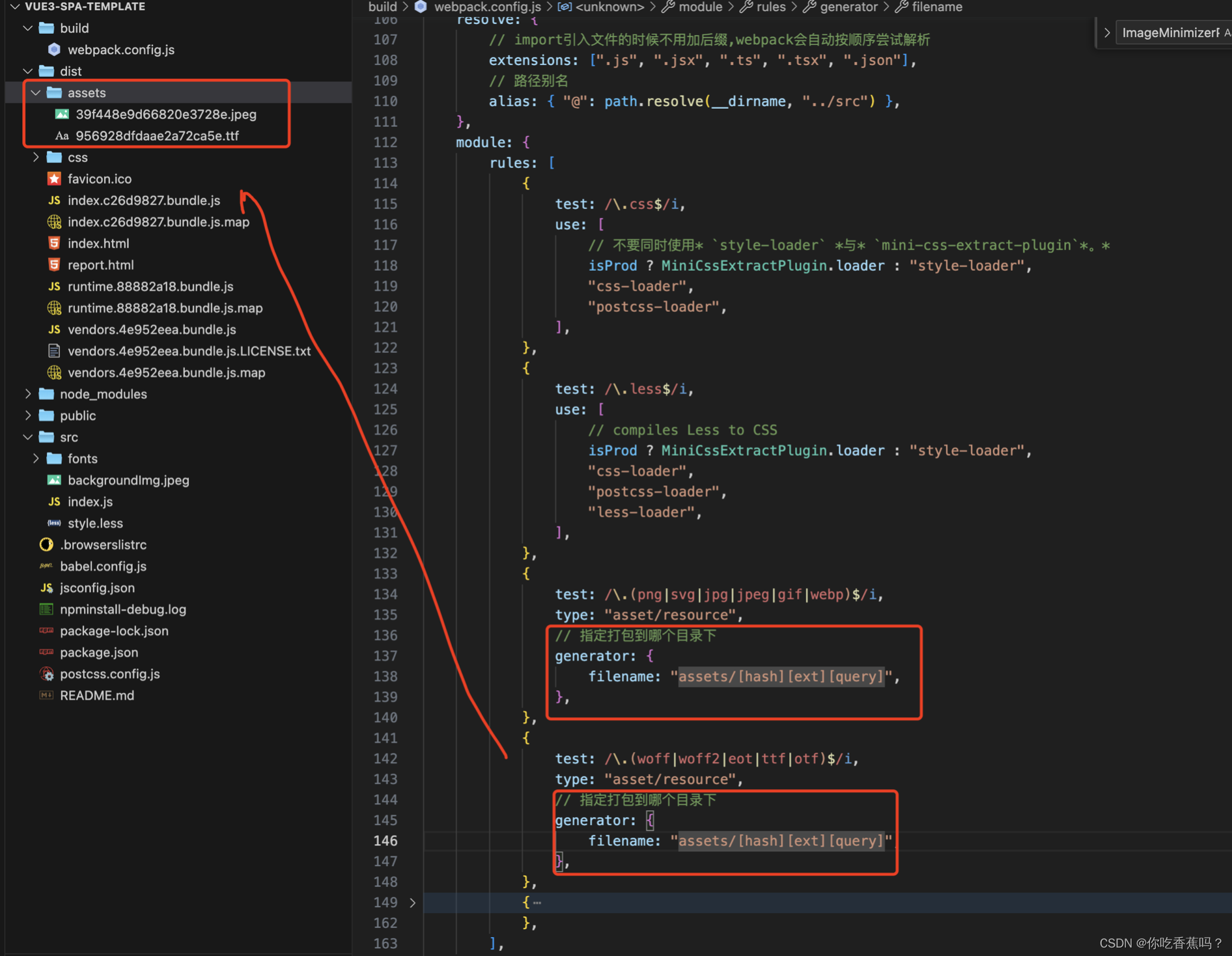Click less icon of style.less

click(55, 523)
